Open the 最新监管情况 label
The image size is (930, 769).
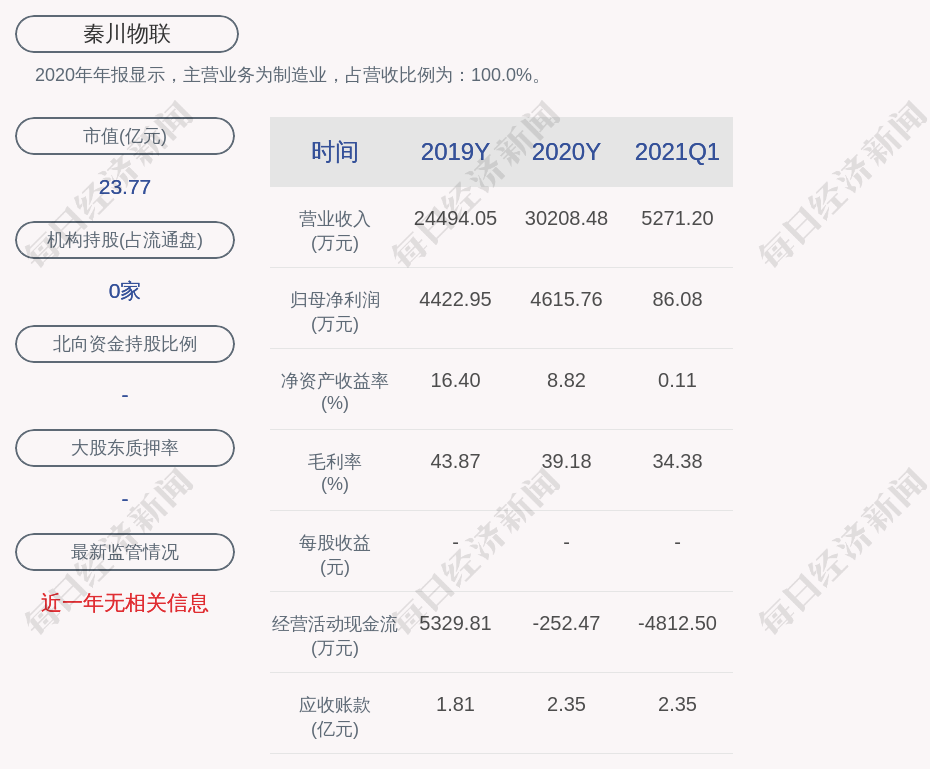tap(125, 552)
